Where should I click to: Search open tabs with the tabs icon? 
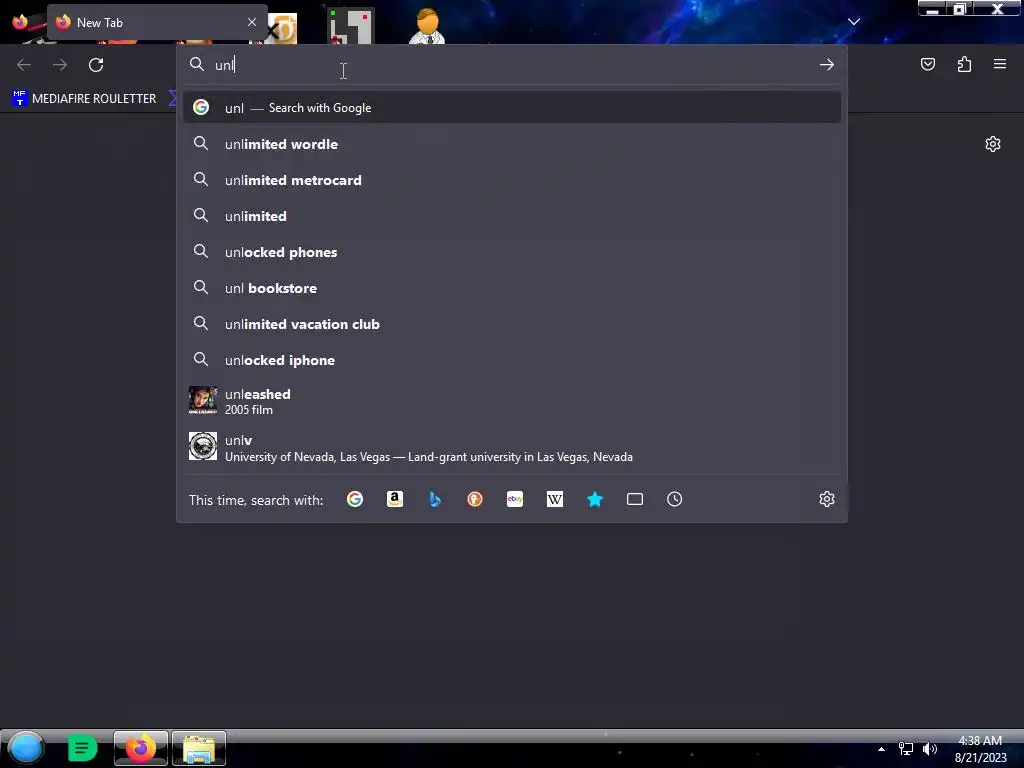[x=635, y=500]
